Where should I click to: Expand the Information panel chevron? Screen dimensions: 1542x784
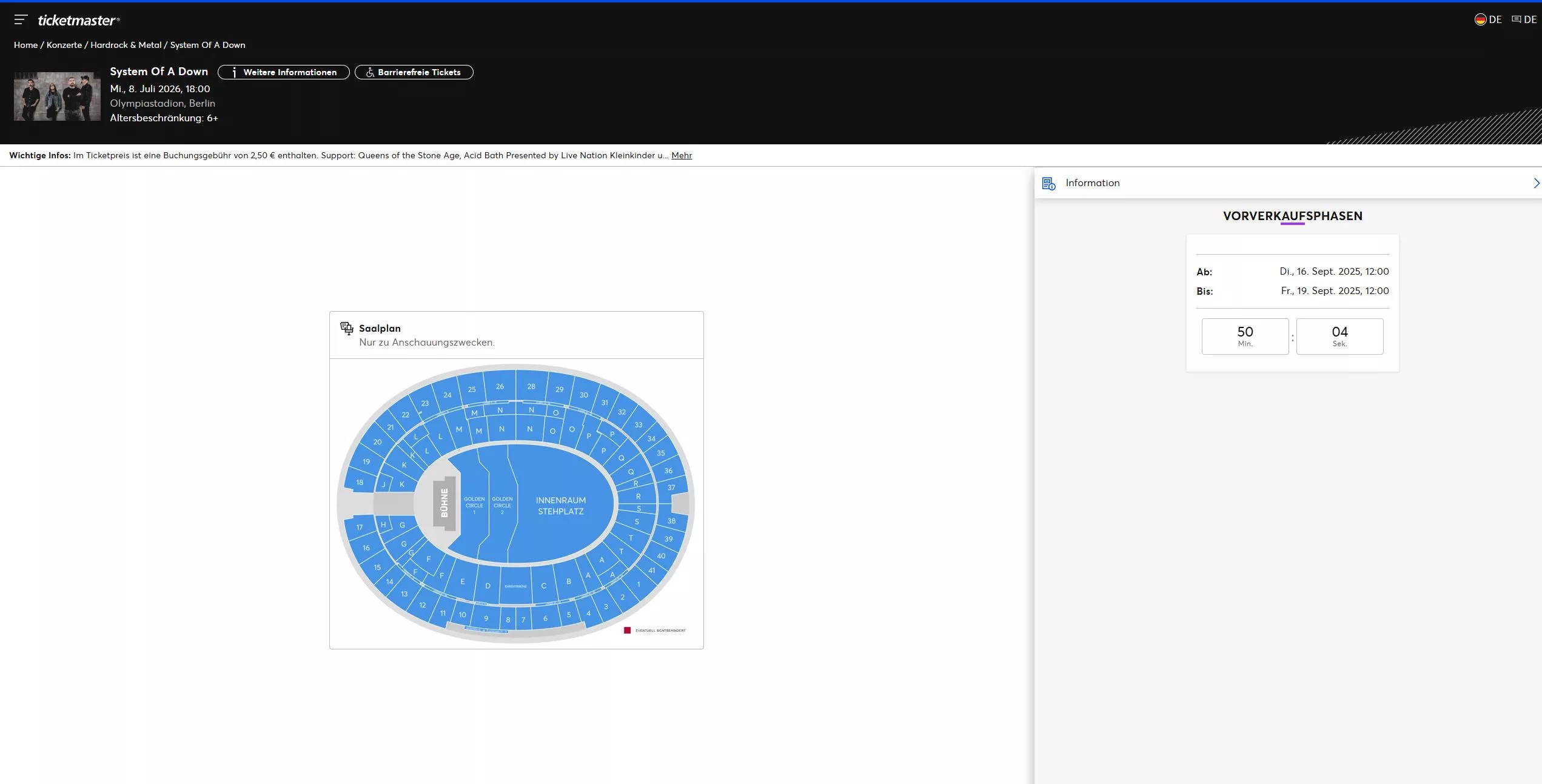tap(1536, 183)
